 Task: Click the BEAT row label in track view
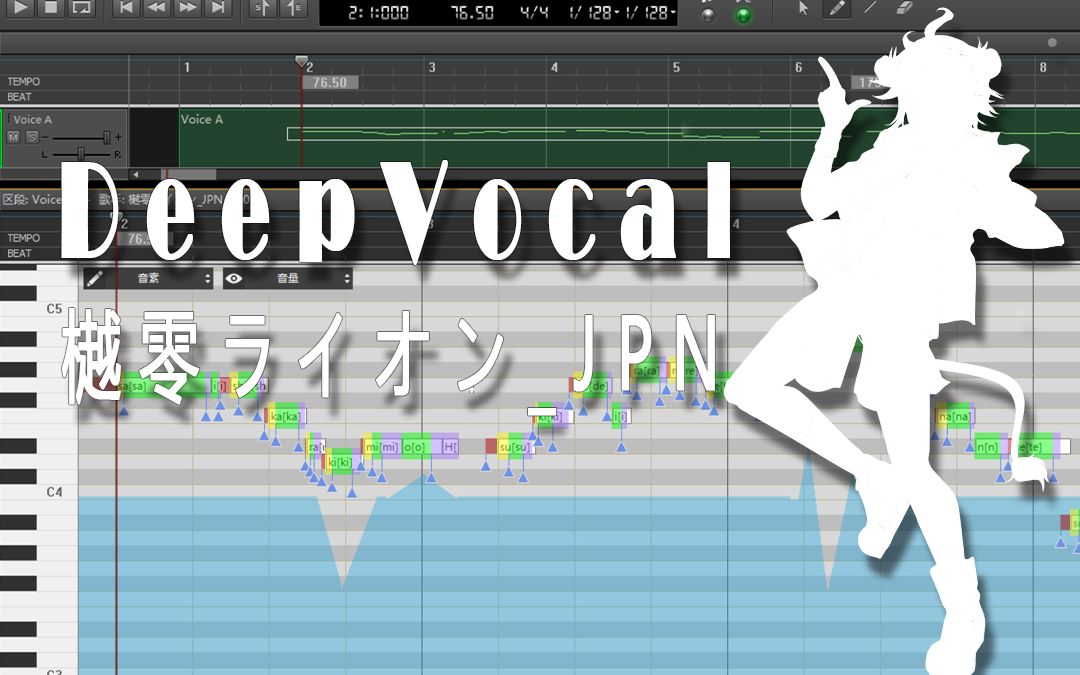19,97
